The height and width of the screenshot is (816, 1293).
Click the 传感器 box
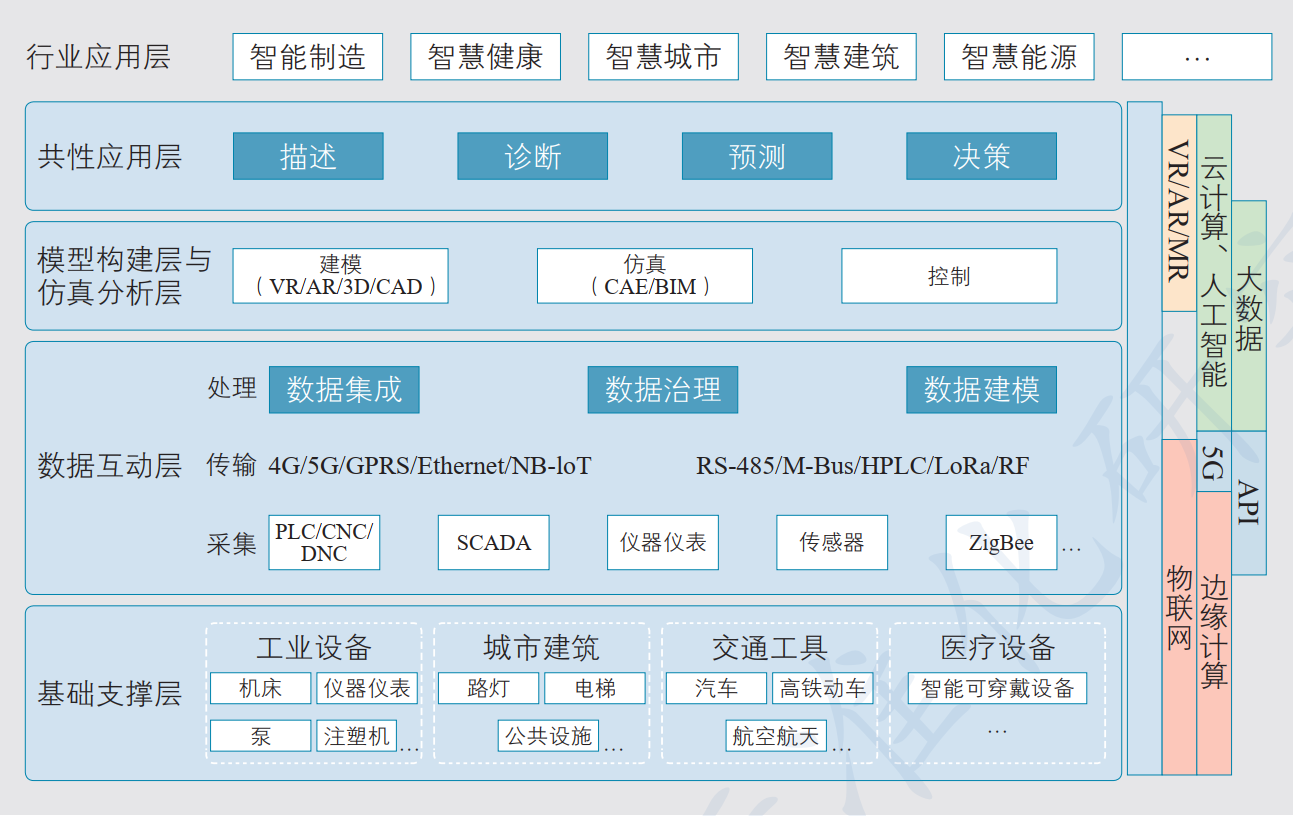pyautogui.click(x=832, y=543)
